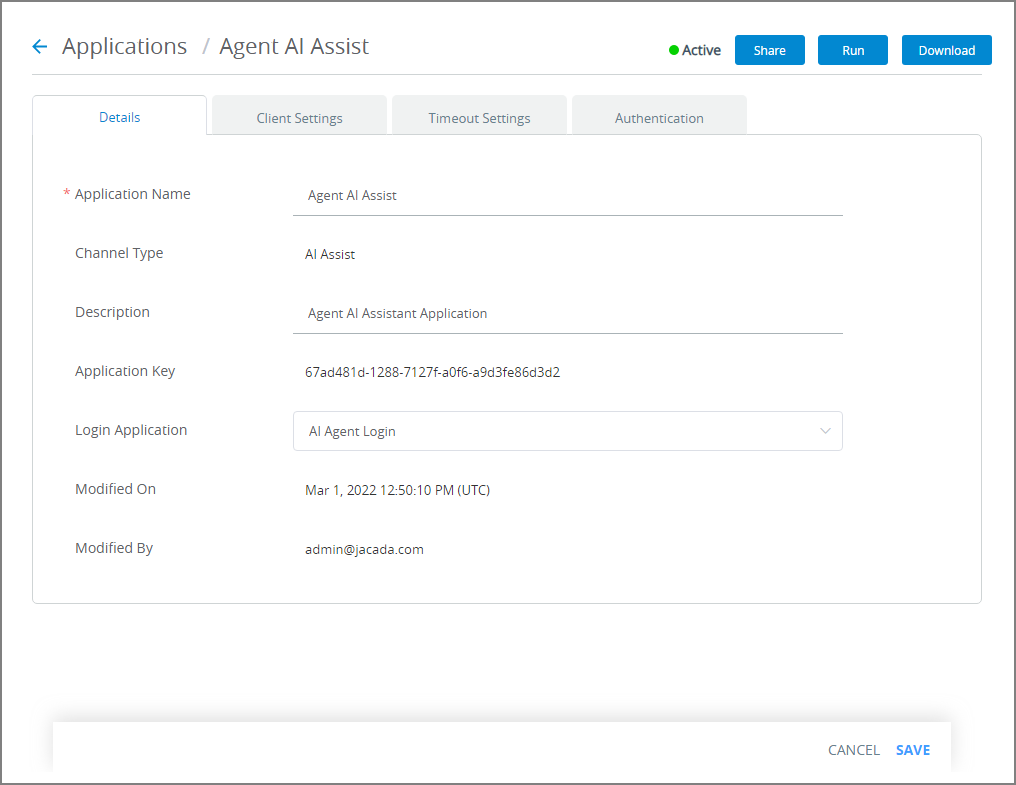Click the back arrow next to Applications
This screenshot has height=785, width=1016.
point(39,46)
